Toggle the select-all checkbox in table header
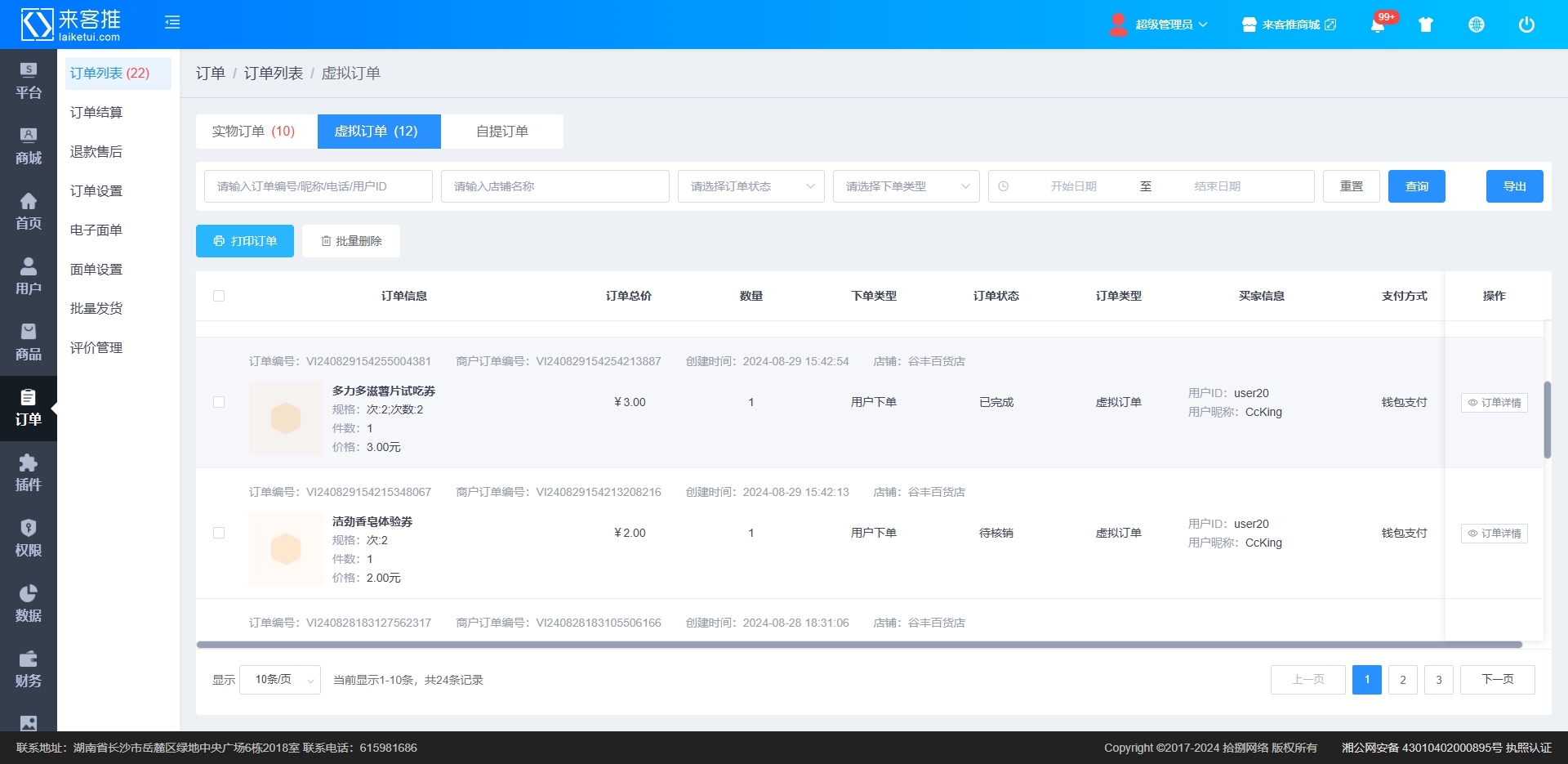 (219, 296)
